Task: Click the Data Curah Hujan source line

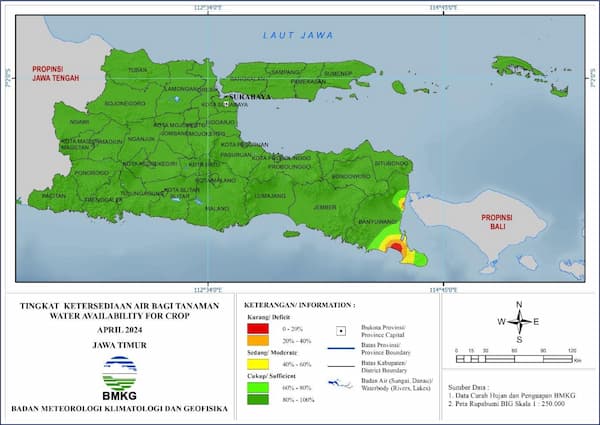Action: coord(512,396)
